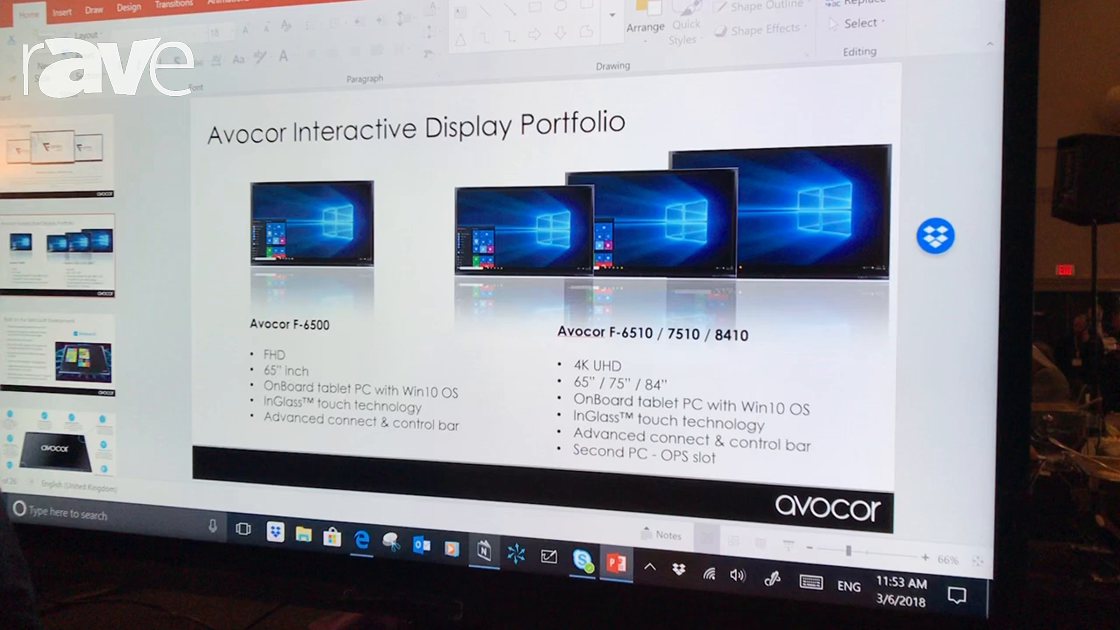Open Outlook from the taskbar
The width and height of the screenshot is (1120, 630).
pos(421,545)
